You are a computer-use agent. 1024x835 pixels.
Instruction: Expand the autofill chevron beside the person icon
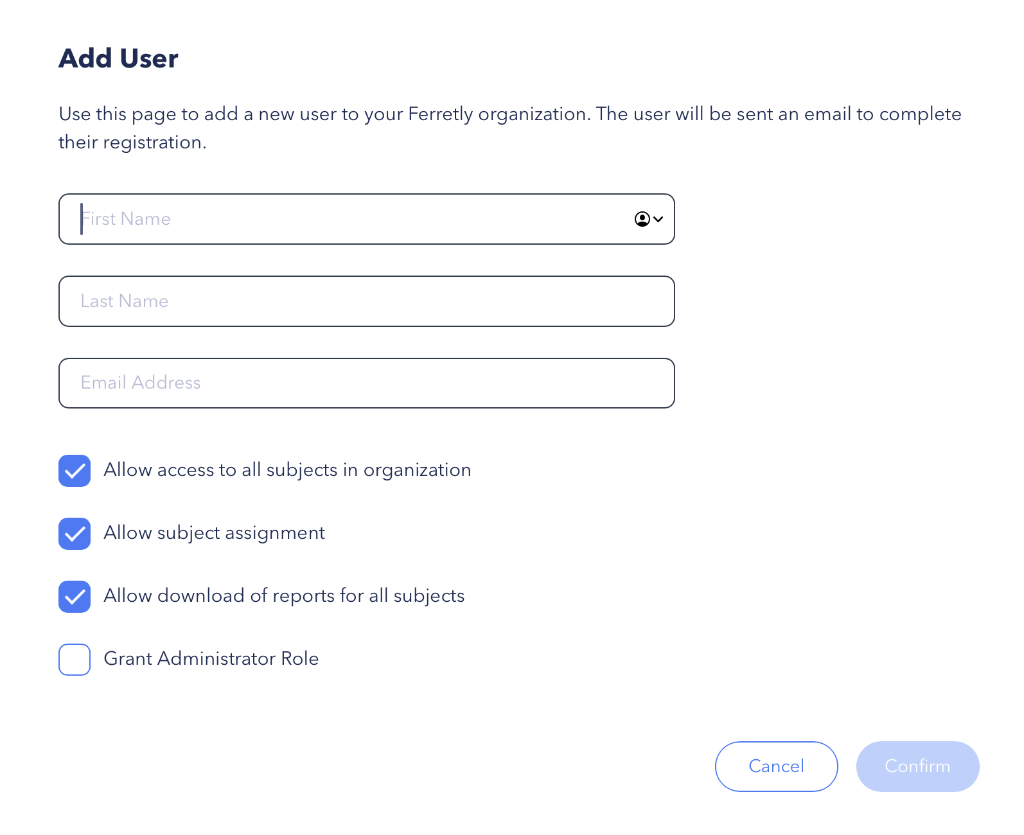[x=658, y=219]
